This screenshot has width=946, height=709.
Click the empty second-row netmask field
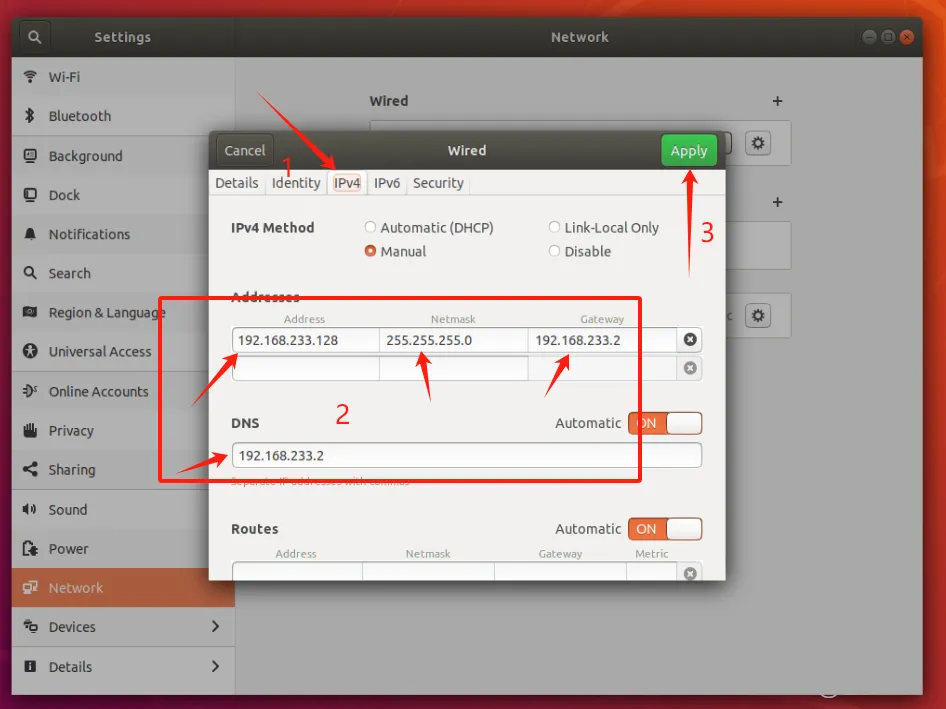coord(453,368)
